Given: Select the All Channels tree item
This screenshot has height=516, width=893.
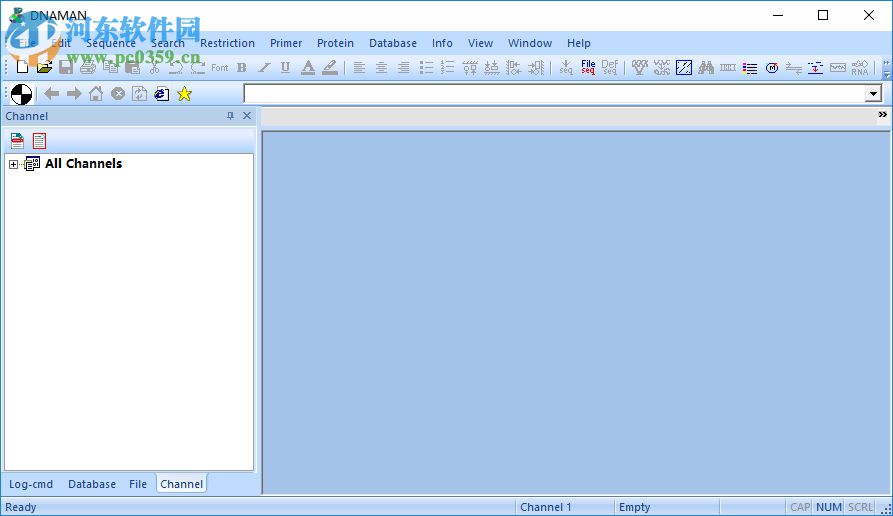Looking at the screenshot, I should 83,163.
